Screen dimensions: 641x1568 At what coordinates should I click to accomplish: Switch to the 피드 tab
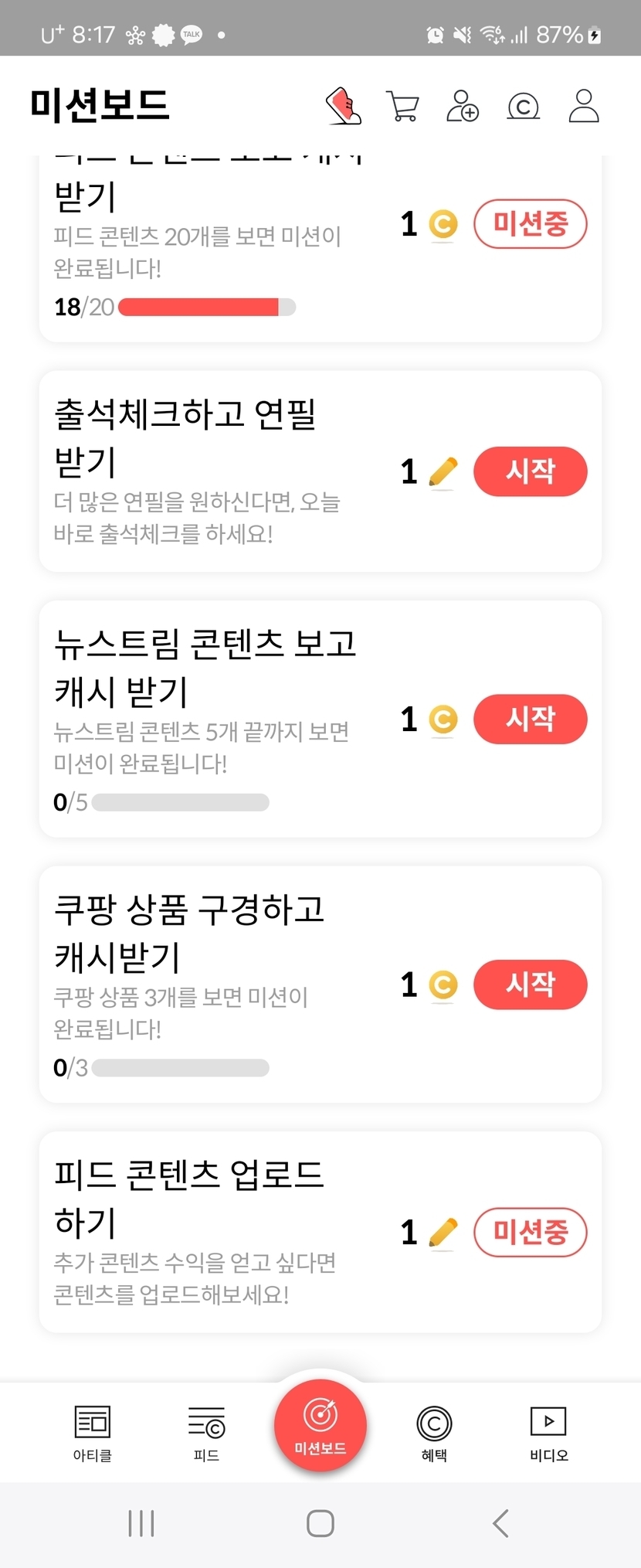tap(206, 1432)
